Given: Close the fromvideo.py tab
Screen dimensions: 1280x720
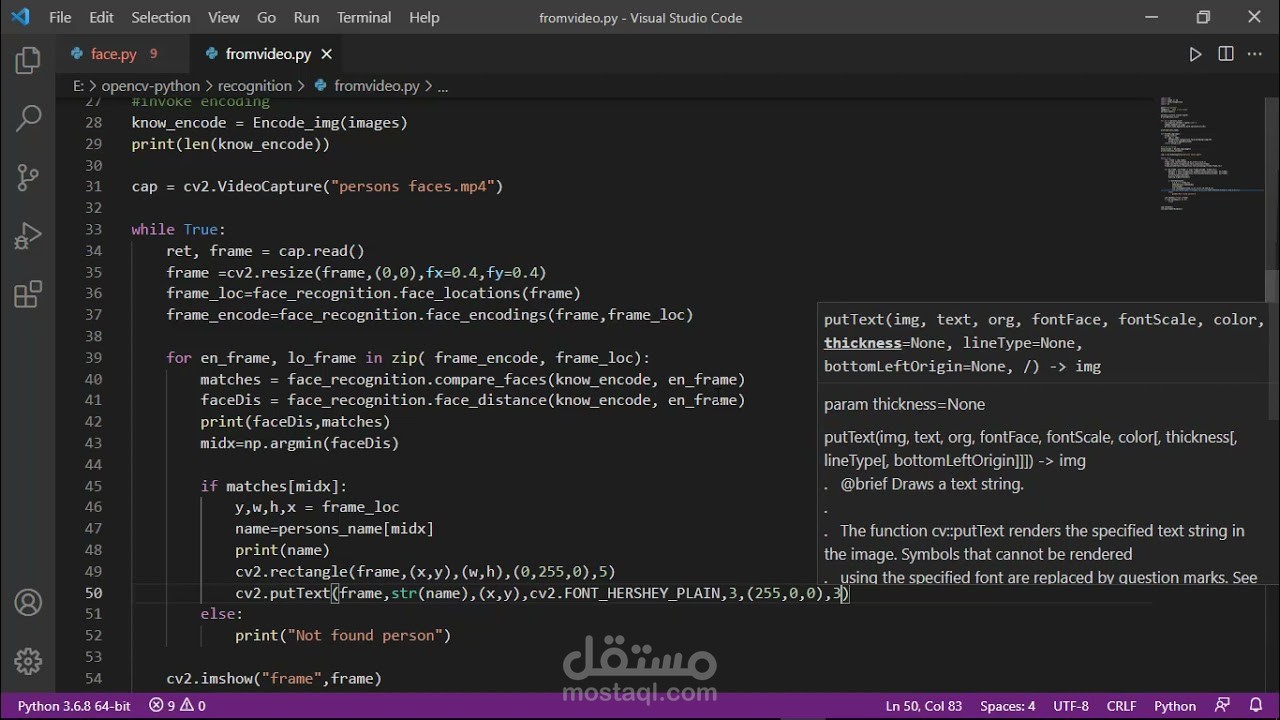Looking at the screenshot, I should pos(326,54).
